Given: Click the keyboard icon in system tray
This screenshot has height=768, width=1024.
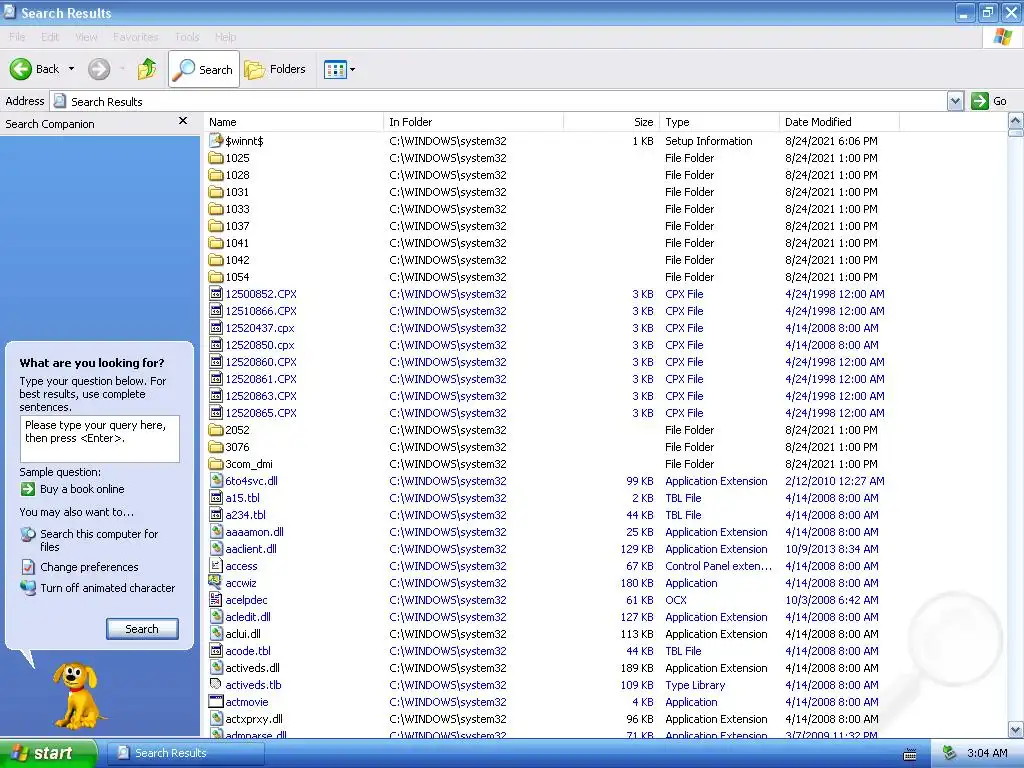Looking at the screenshot, I should click(909, 755).
